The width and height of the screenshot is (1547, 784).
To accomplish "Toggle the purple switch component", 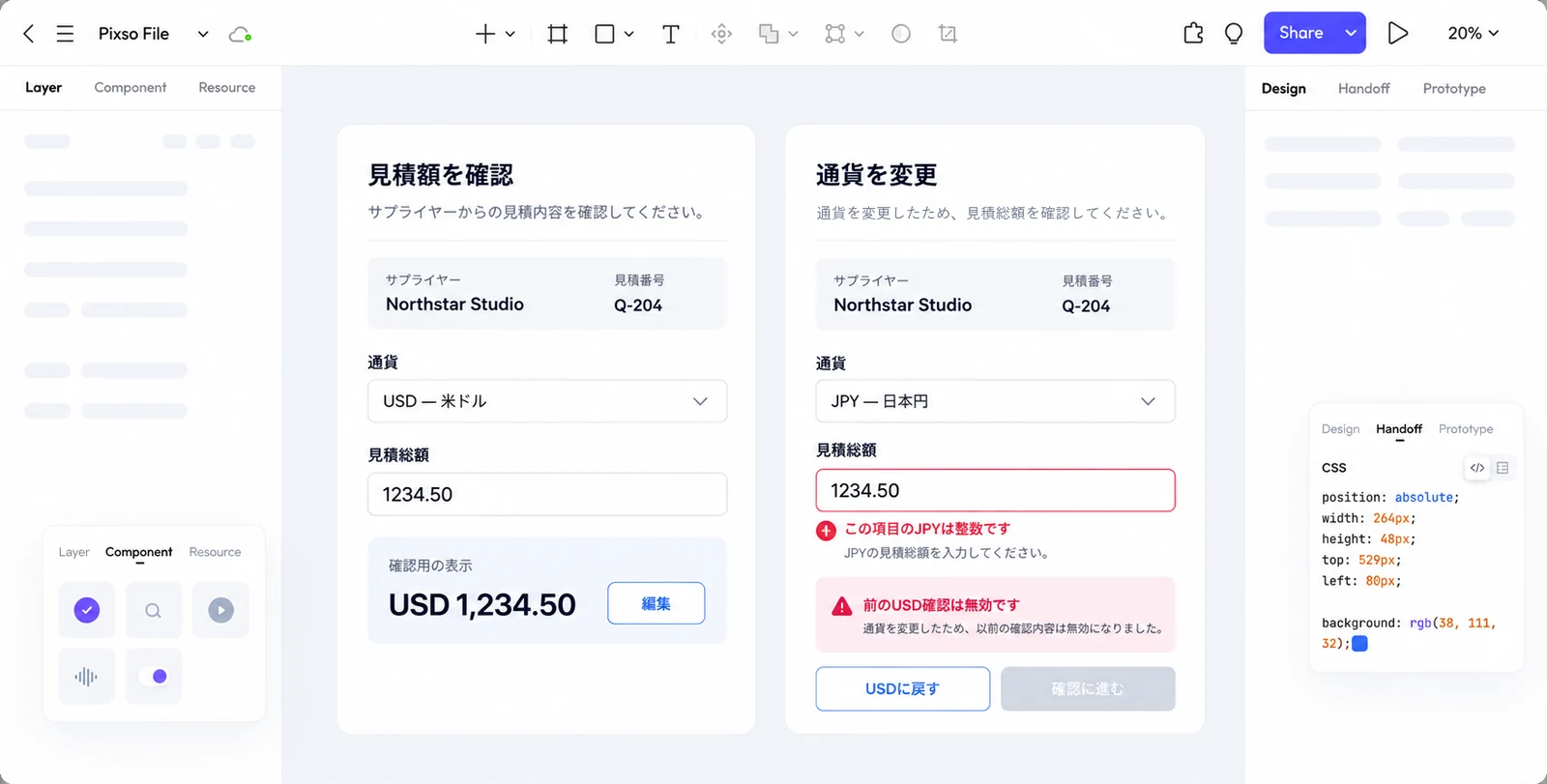I will click(154, 677).
